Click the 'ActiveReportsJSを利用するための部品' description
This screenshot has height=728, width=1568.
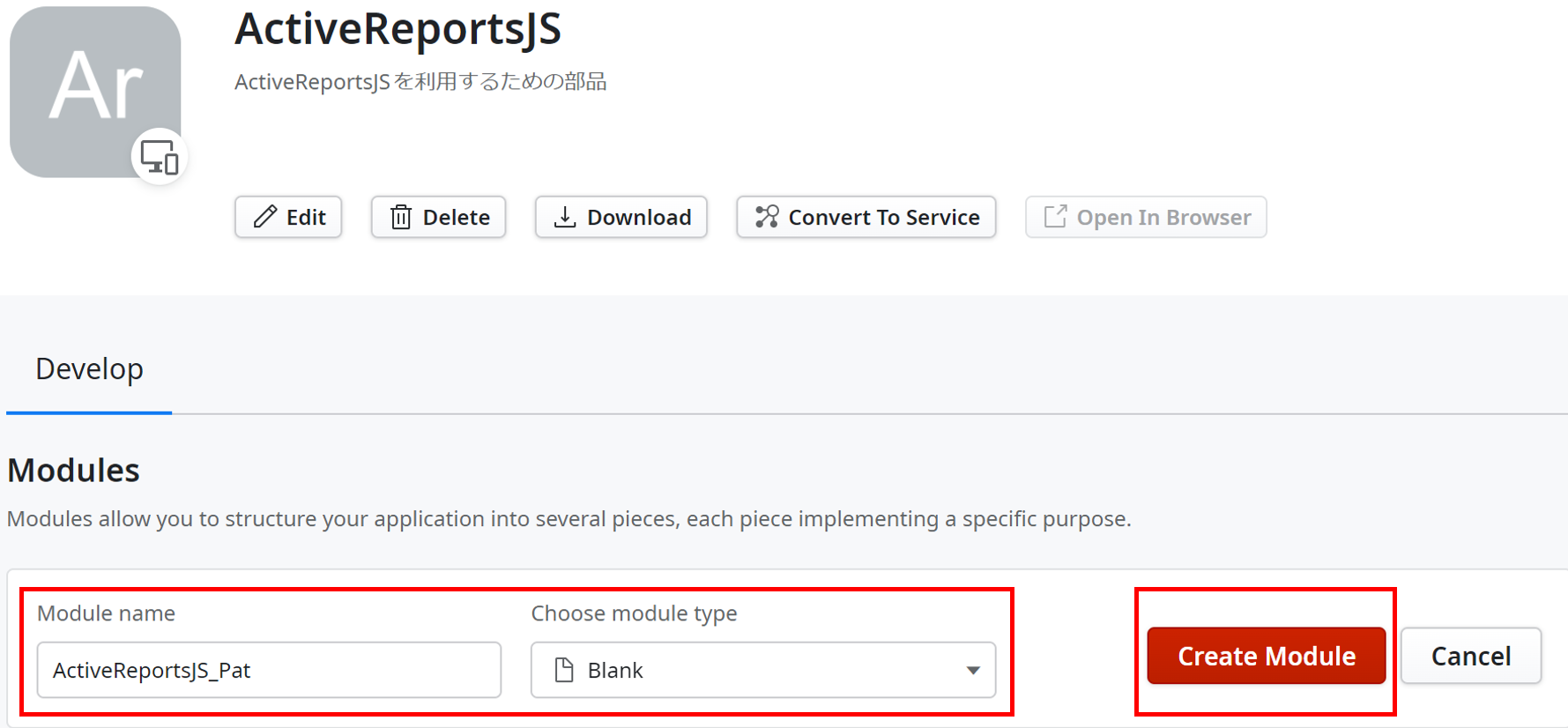coord(420,82)
